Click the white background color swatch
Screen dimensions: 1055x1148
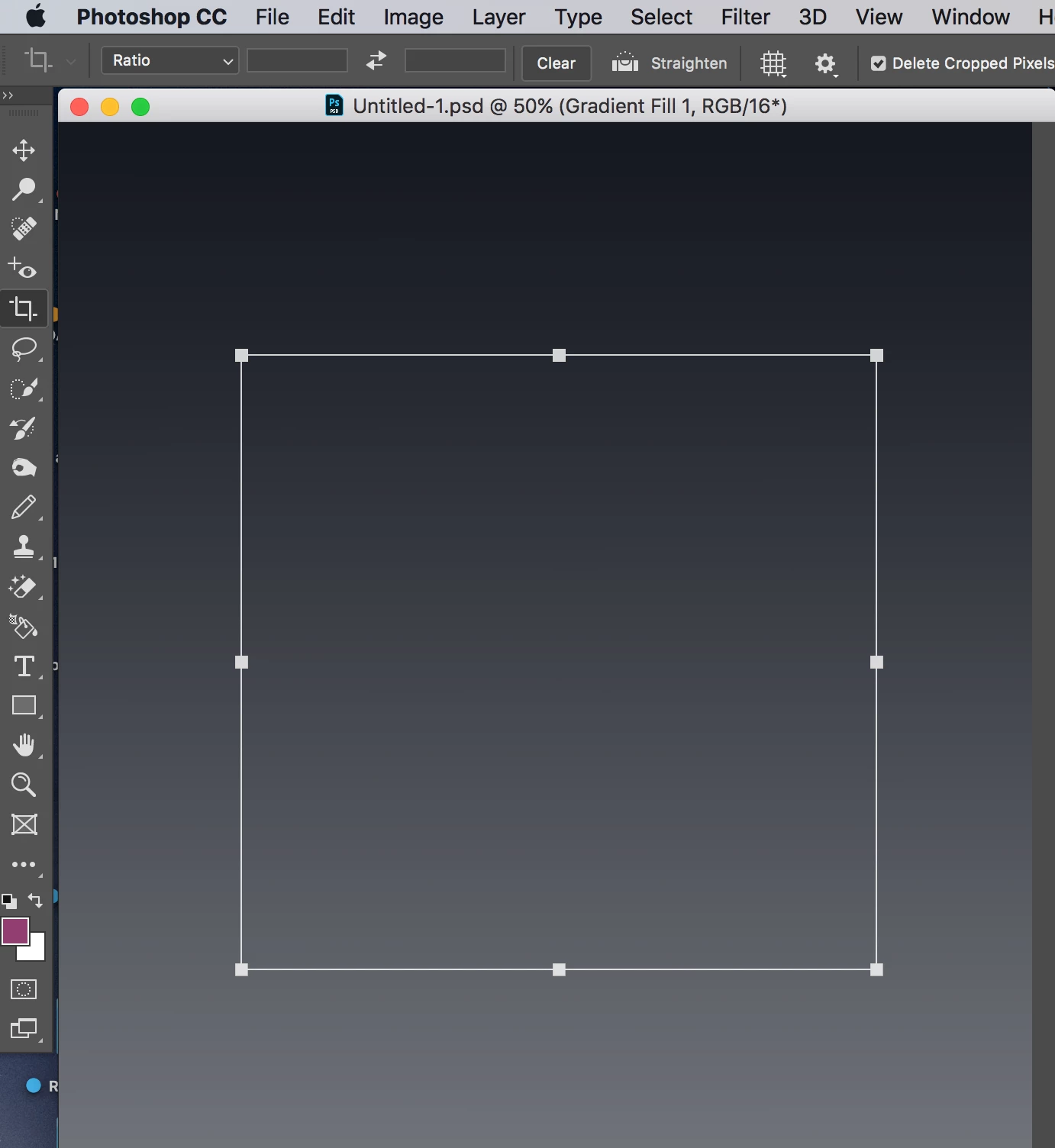[x=36, y=953]
